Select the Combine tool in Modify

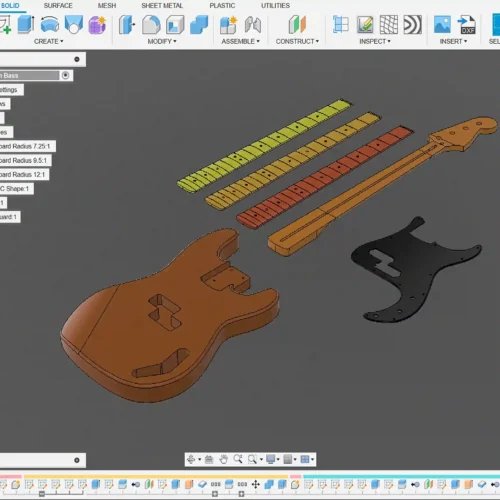199,24
